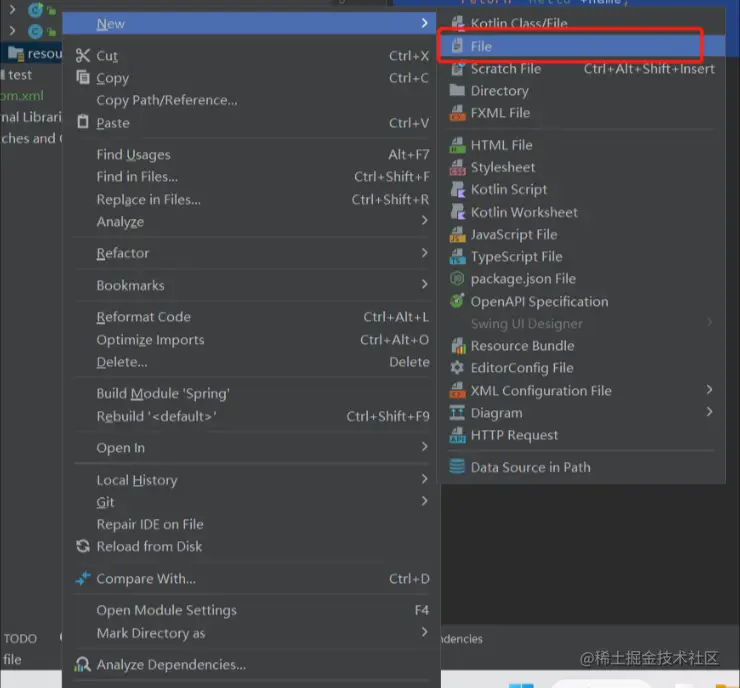Screen dimensions: 740x688
Task: Expand the Bookmarks submenu arrow
Action: pos(424,284)
